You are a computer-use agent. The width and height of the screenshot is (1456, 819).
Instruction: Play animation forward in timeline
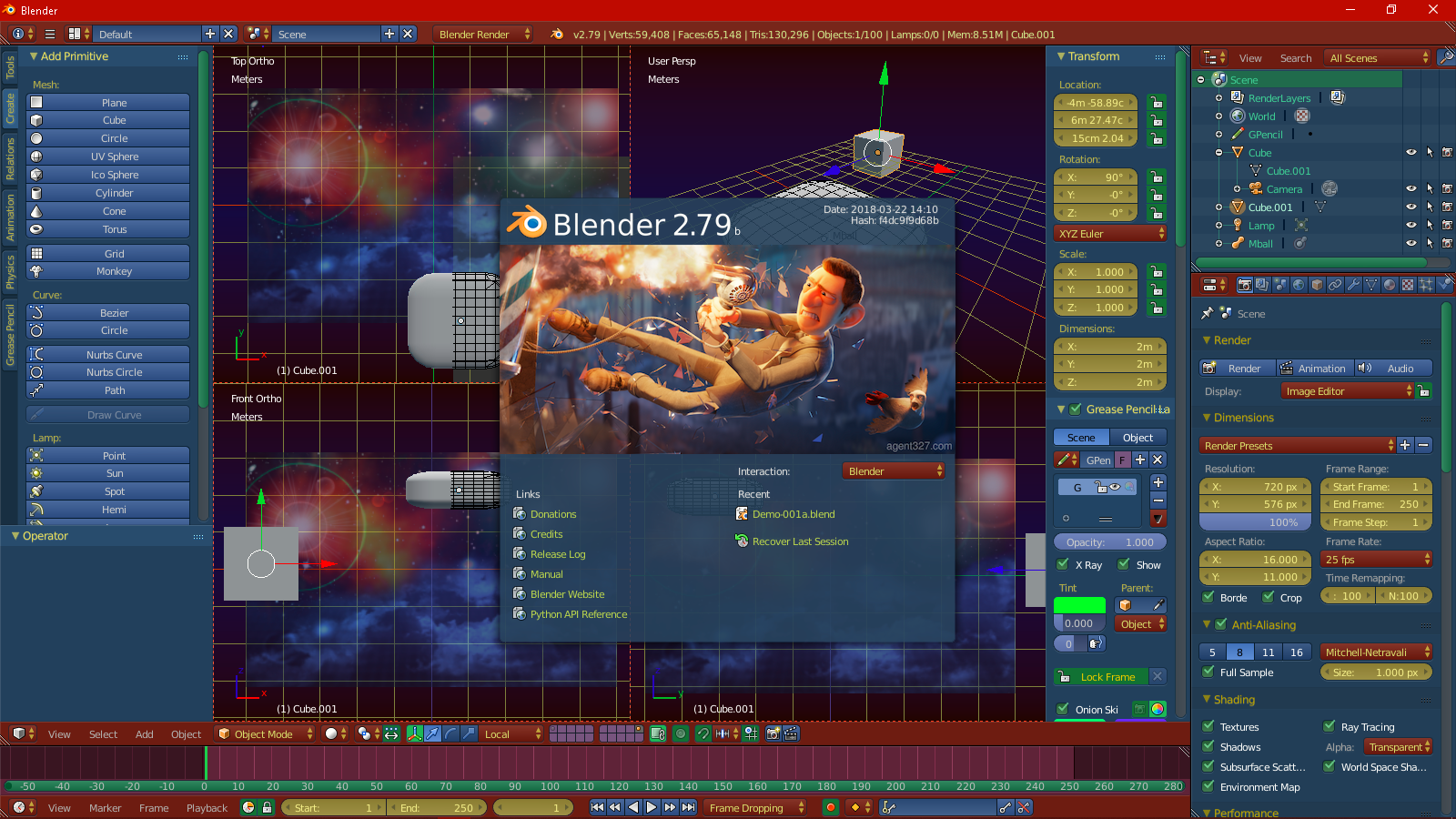652,807
